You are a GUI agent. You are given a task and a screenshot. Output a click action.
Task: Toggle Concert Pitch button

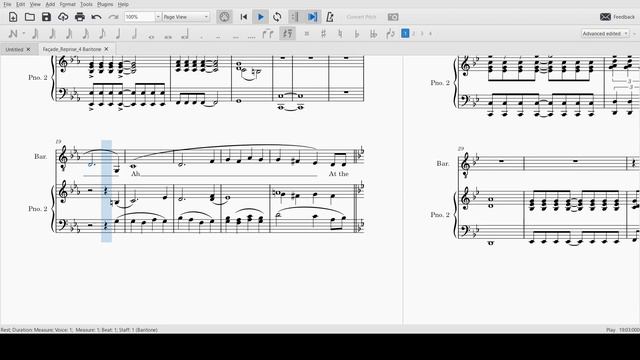coord(361,17)
